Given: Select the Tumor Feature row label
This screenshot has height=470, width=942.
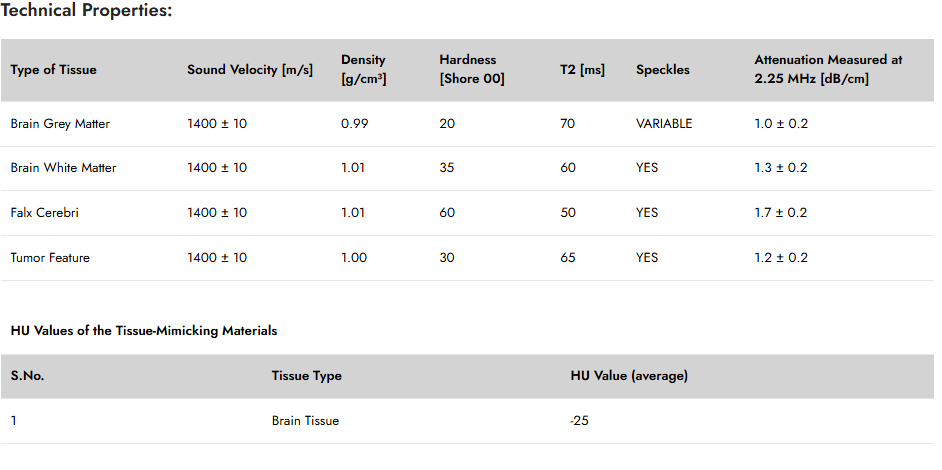Looking at the screenshot, I should coord(50,258).
